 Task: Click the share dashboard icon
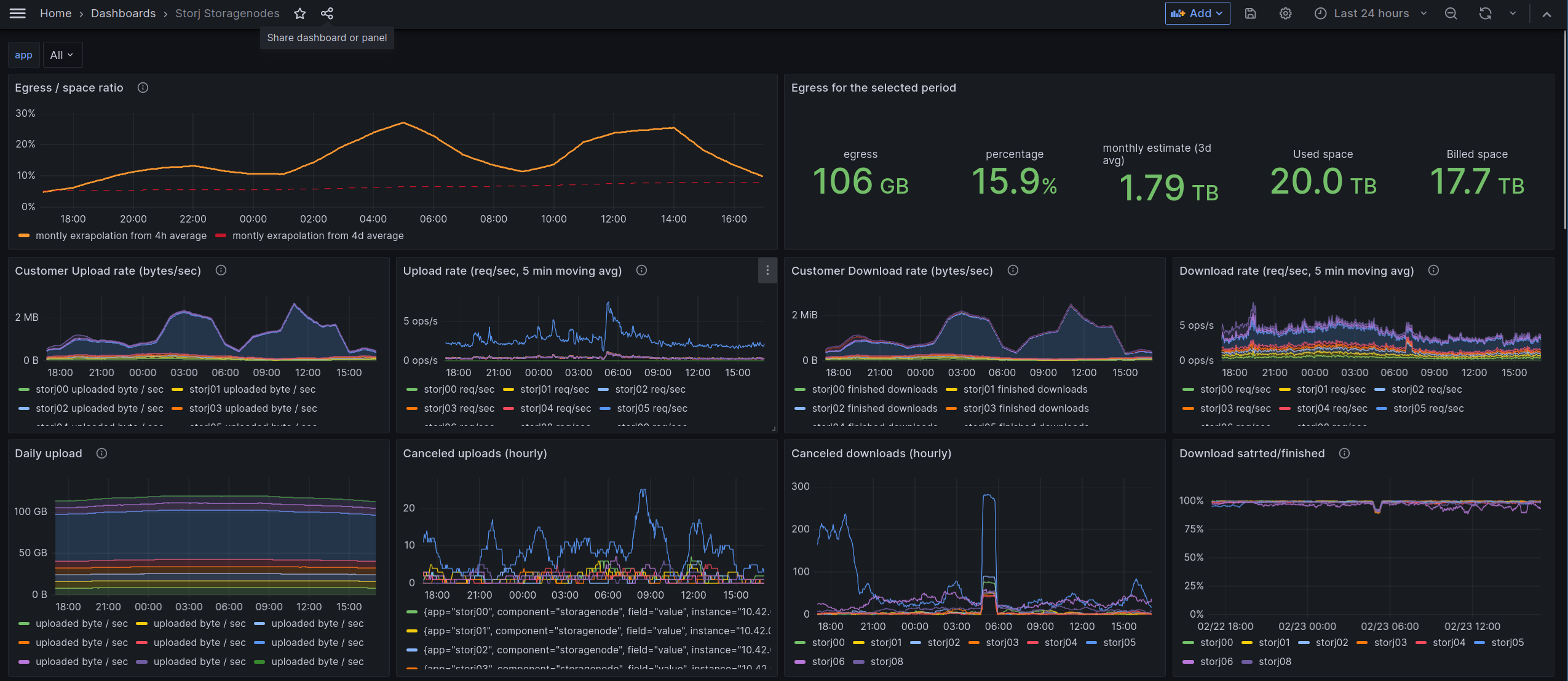(327, 14)
